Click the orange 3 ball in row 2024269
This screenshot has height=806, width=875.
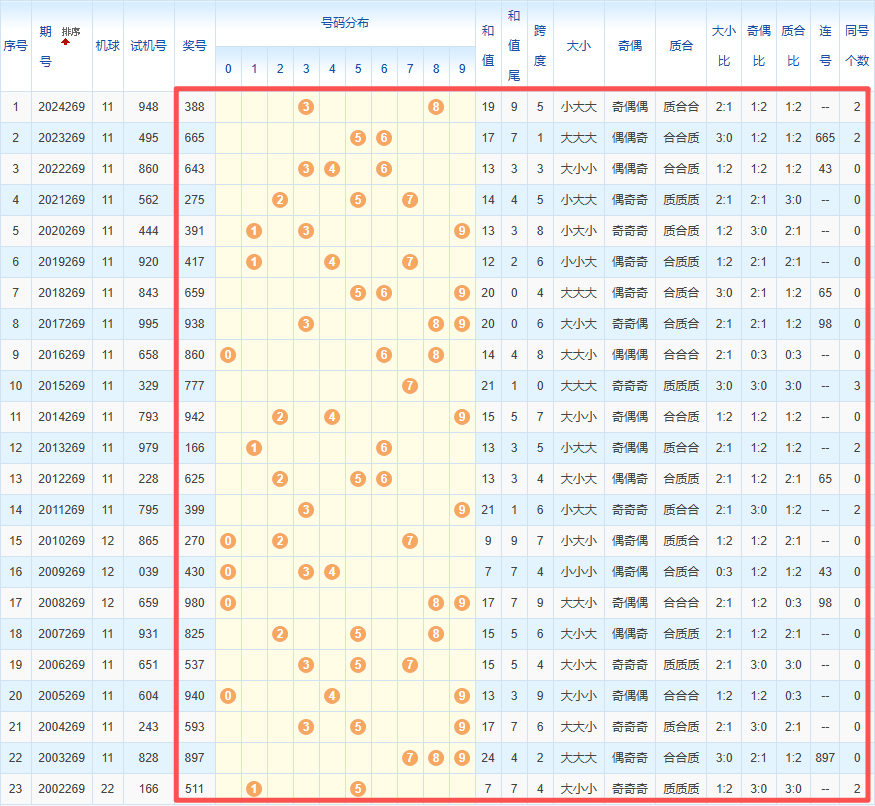(x=306, y=107)
